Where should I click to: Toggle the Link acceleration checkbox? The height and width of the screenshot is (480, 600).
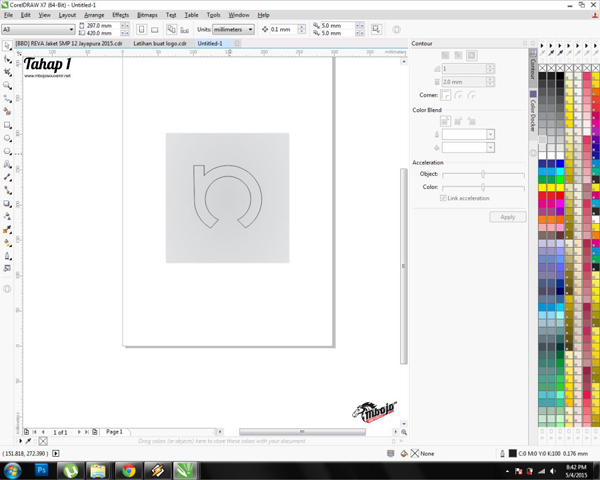[x=443, y=198]
